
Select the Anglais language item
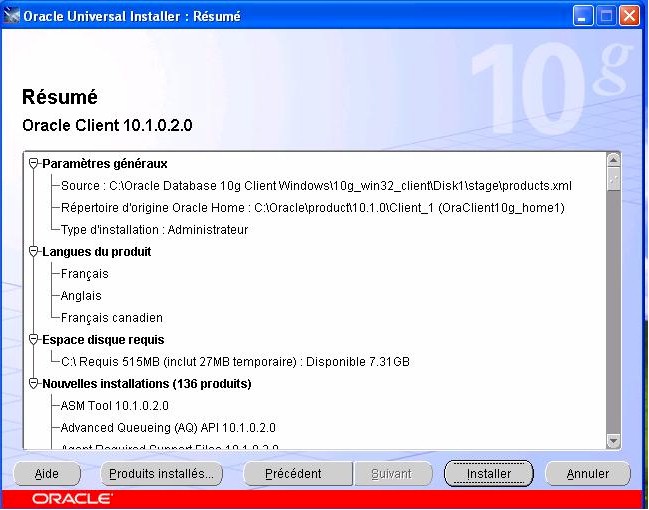[x=81, y=296]
